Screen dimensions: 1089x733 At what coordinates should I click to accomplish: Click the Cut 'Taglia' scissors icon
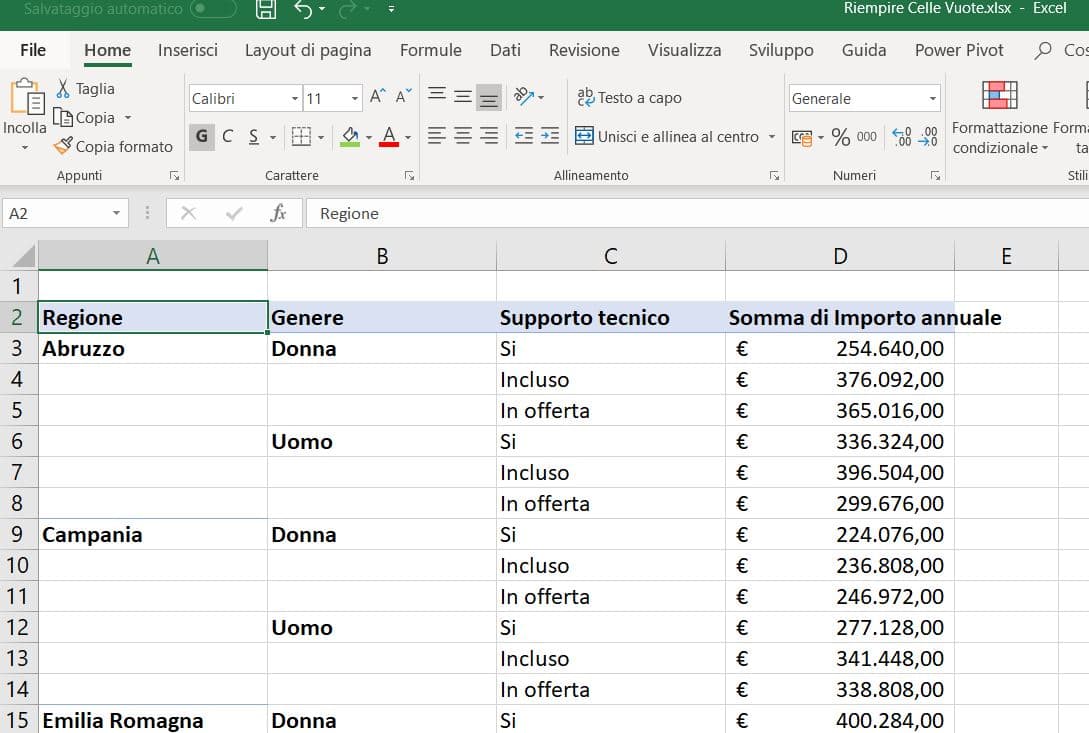pos(63,88)
